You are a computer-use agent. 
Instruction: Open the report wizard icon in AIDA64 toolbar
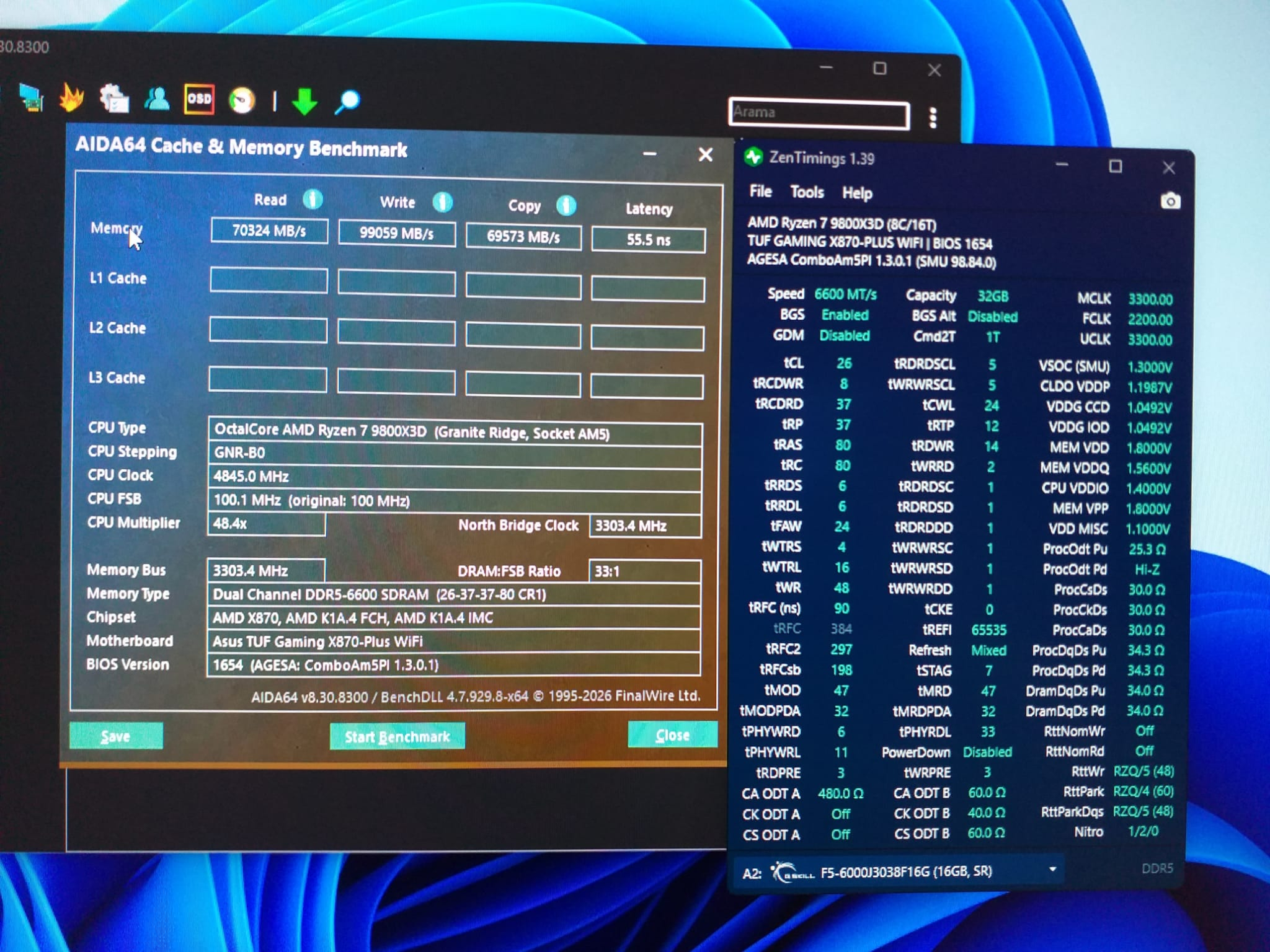114,99
